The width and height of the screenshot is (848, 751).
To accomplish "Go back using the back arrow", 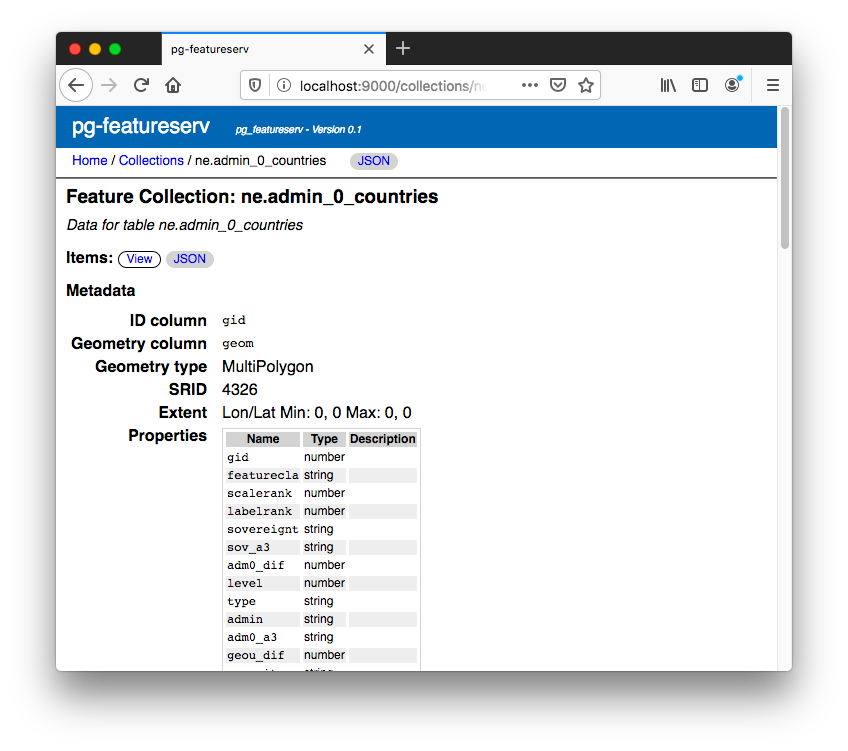I will tap(76, 85).
